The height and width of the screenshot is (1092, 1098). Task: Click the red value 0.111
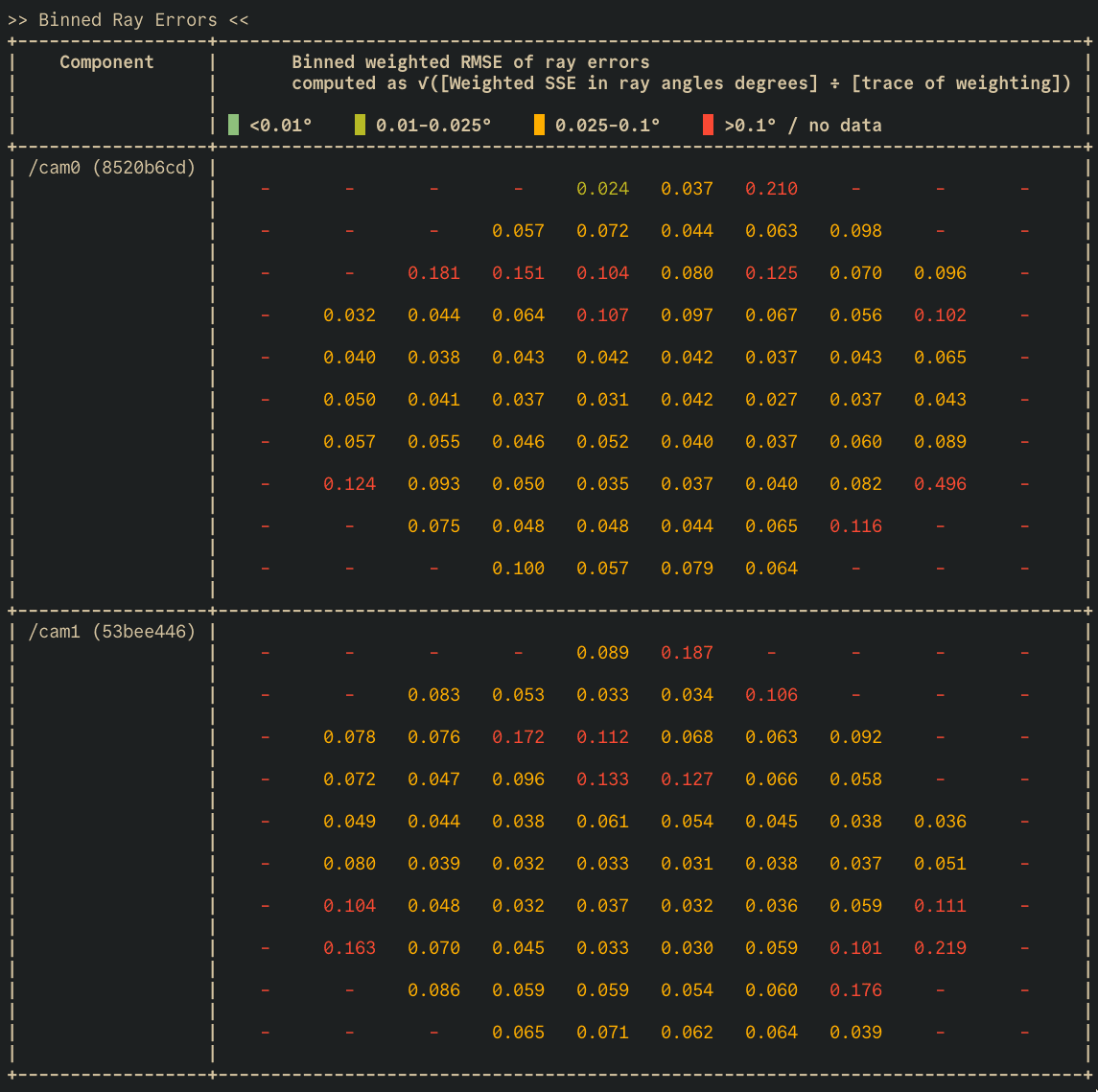click(x=941, y=906)
